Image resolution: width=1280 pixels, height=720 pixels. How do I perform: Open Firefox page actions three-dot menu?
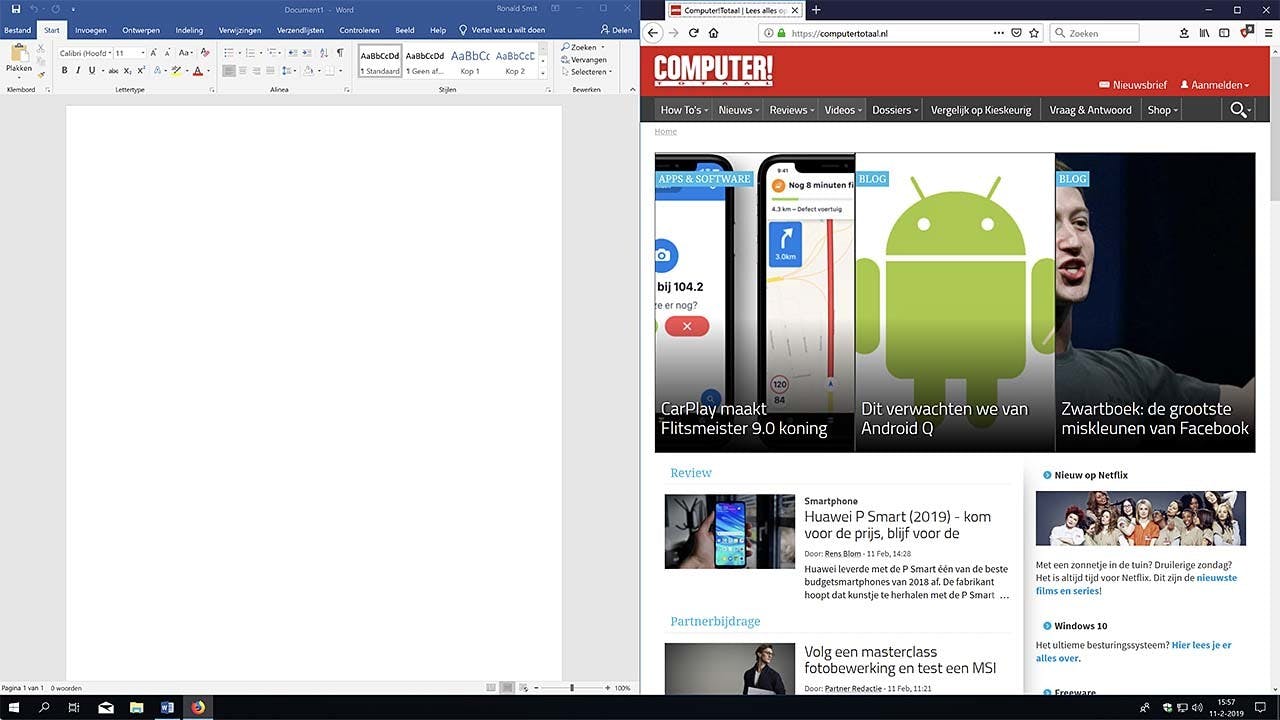[998, 33]
